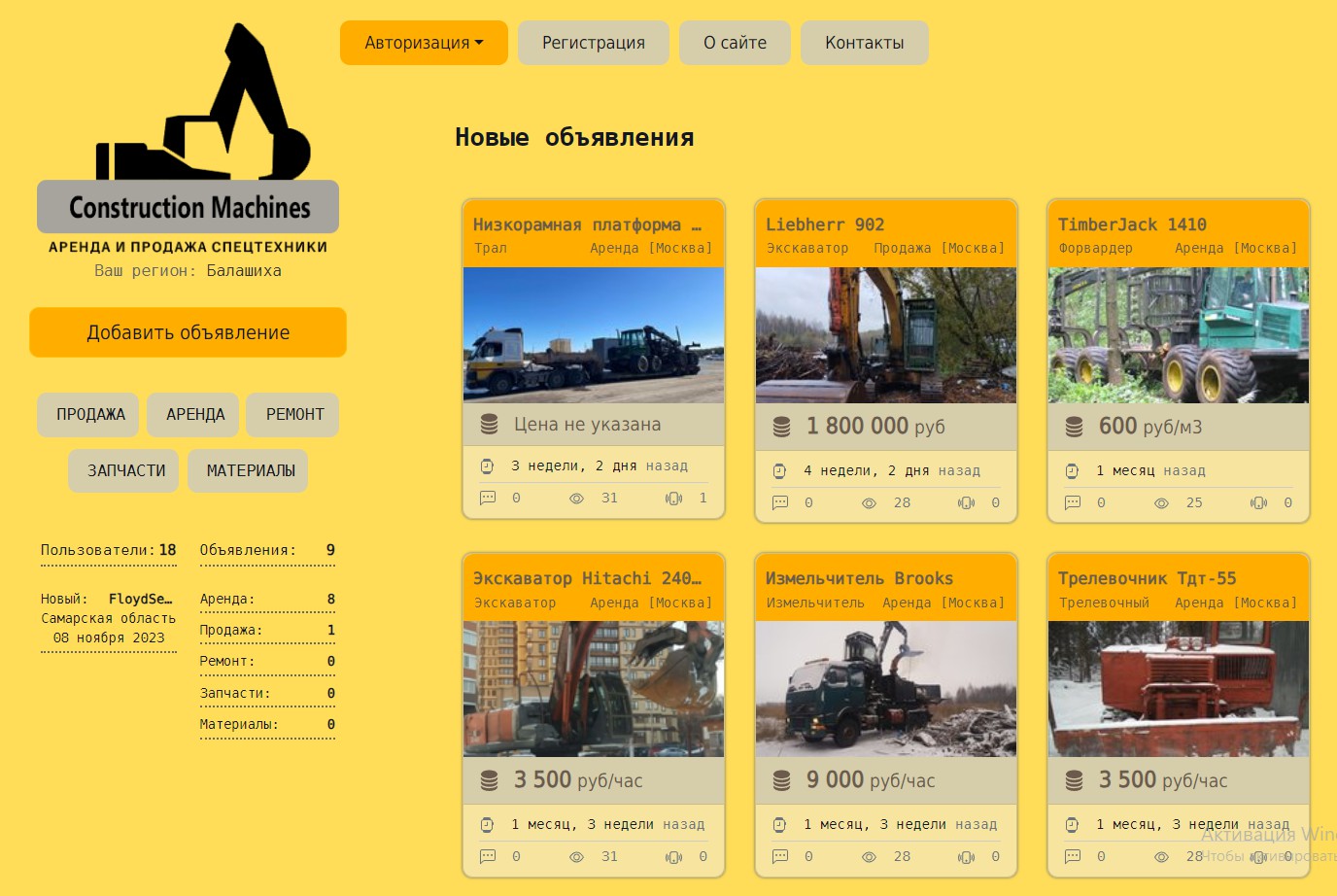Click comments icon on Liebherr 902 card
The height and width of the screenshot is (896, 1337).
pyautogui.click(x=780, y=502)
